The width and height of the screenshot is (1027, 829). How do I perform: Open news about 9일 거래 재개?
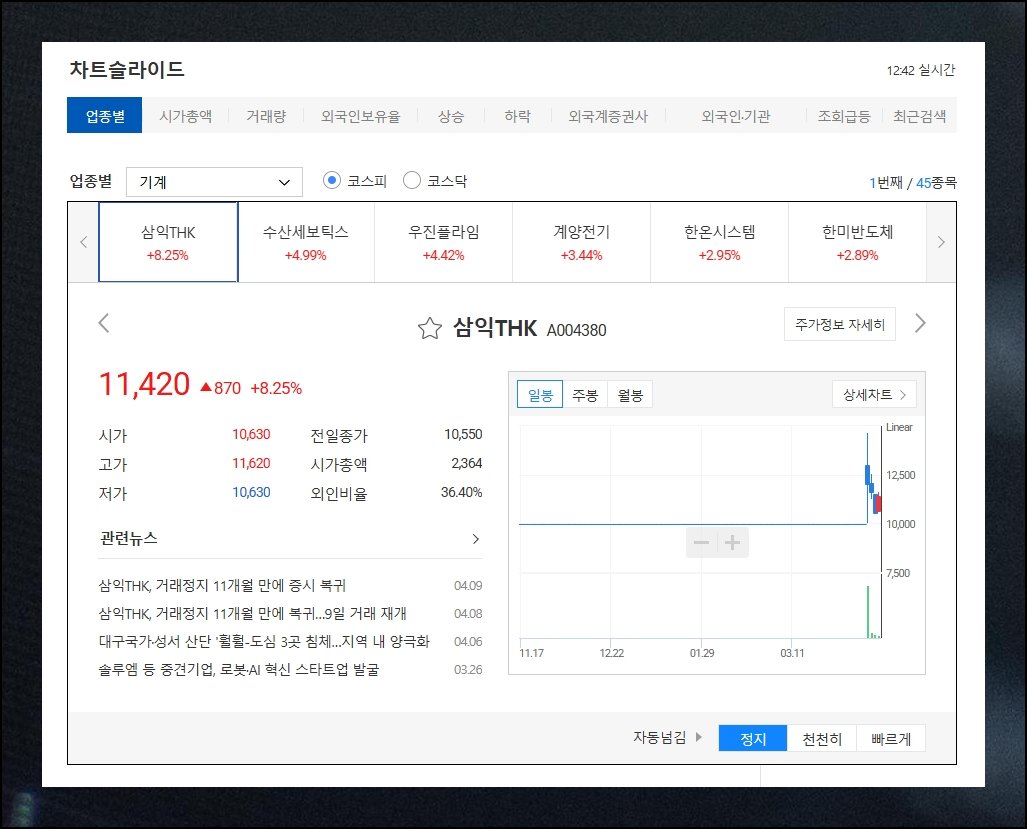252,614
